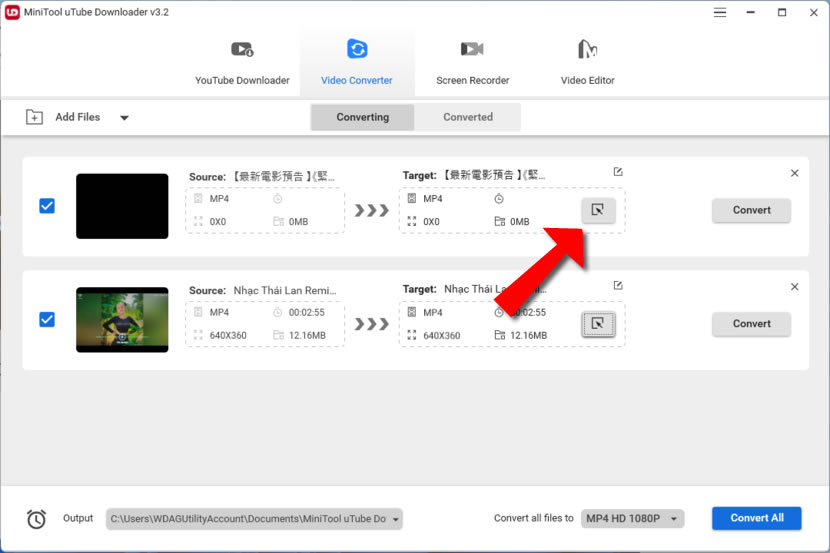The image size is (830, 553).
Task: Select the black thumbnail of first video
Action: (122, 206)
